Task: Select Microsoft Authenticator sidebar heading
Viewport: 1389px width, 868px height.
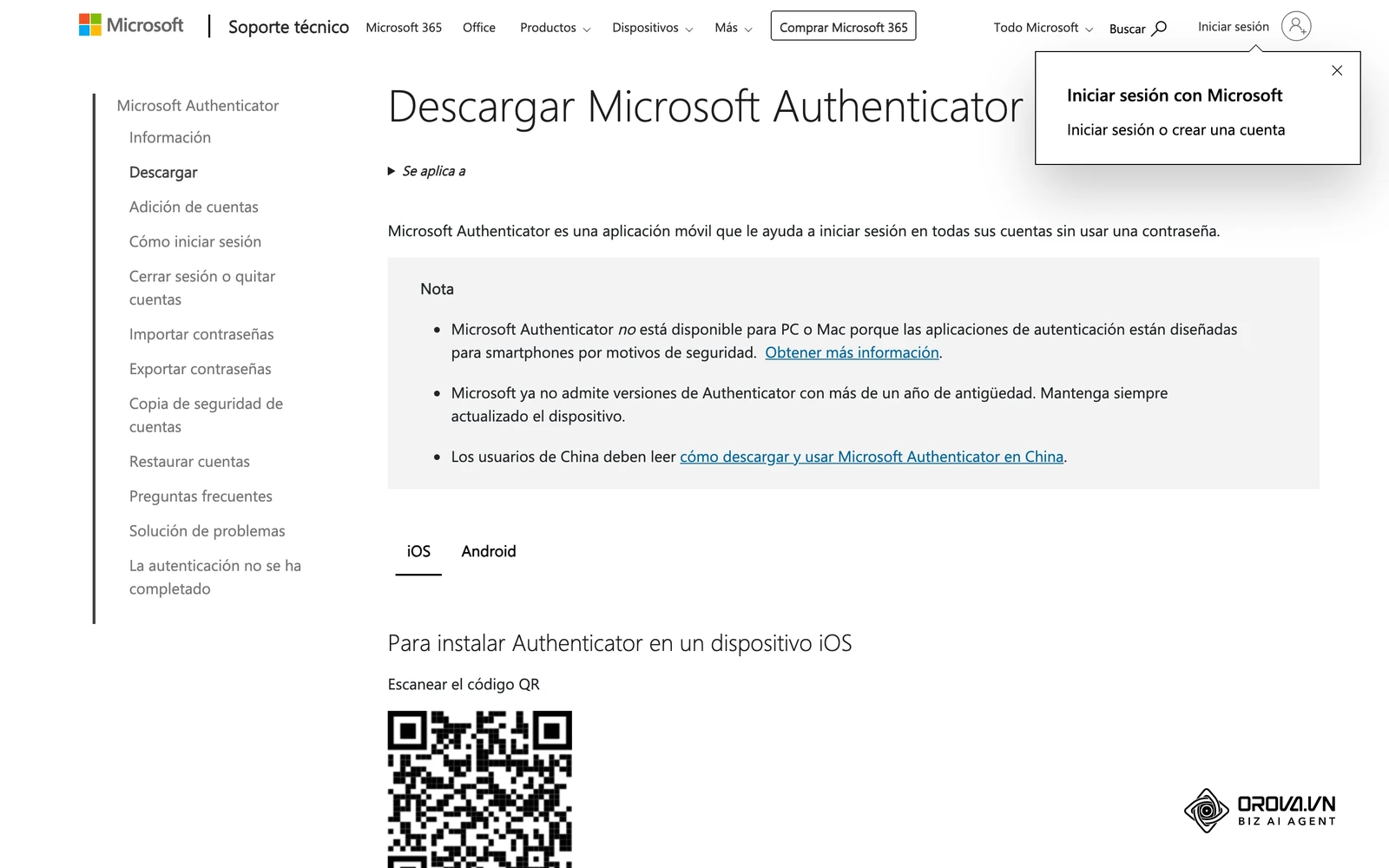Action: point(198,106)
